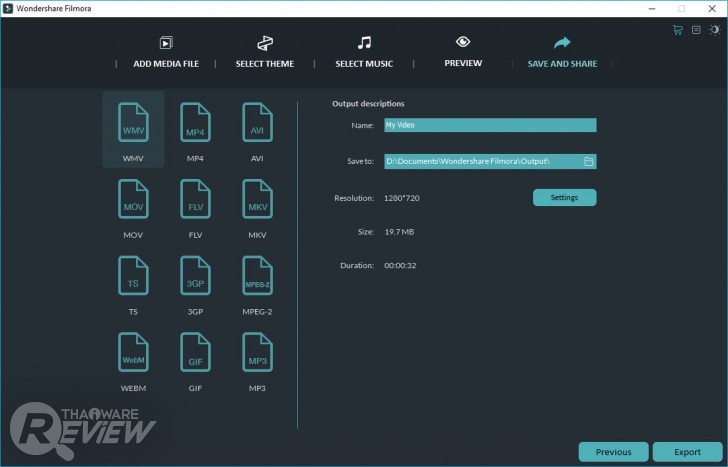Open the resolution Settings button
728x467 pixels.
(x=565, y=197)
